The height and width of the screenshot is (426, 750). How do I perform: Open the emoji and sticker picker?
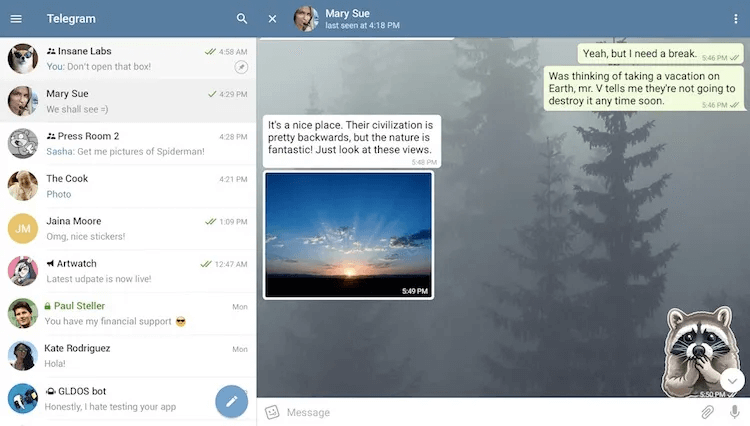[272, 412]
